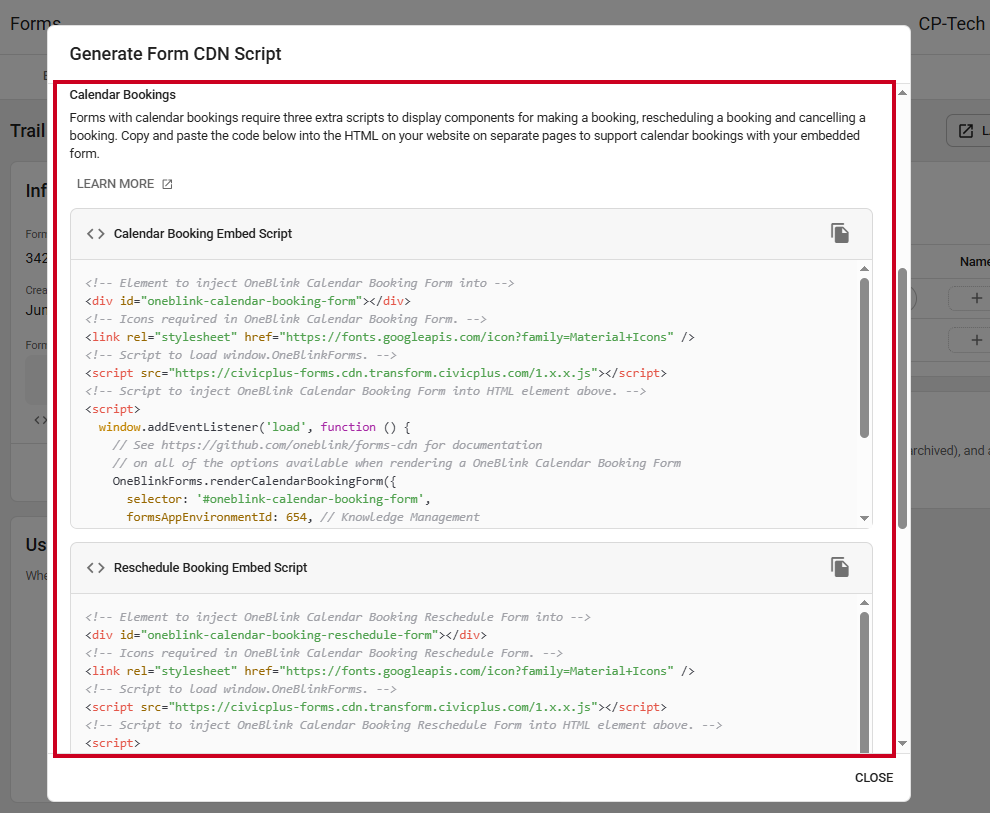Click the civicplus-forms CDN script line in Reschedule script

coord(376,707)
